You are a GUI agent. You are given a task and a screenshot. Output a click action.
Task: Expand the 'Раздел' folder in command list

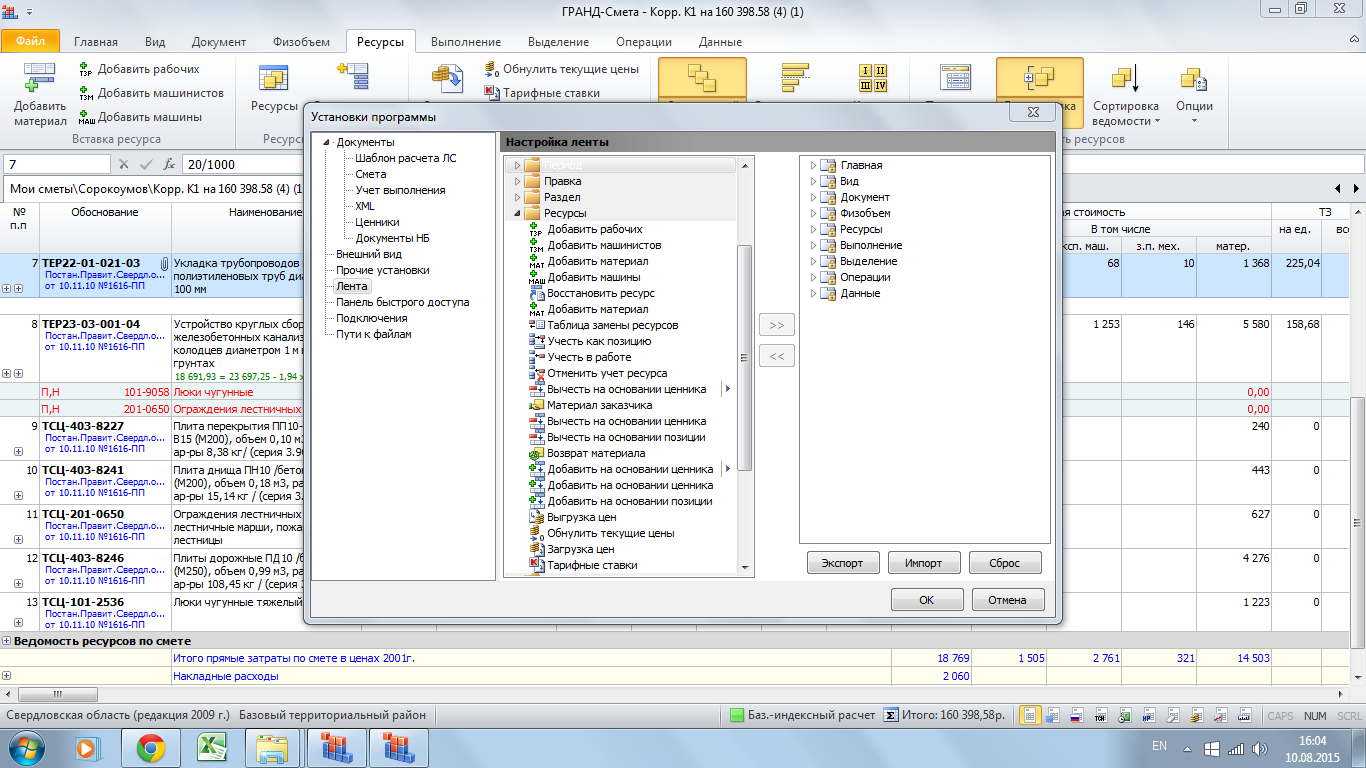pyautogui.click(x=517, y=198)
